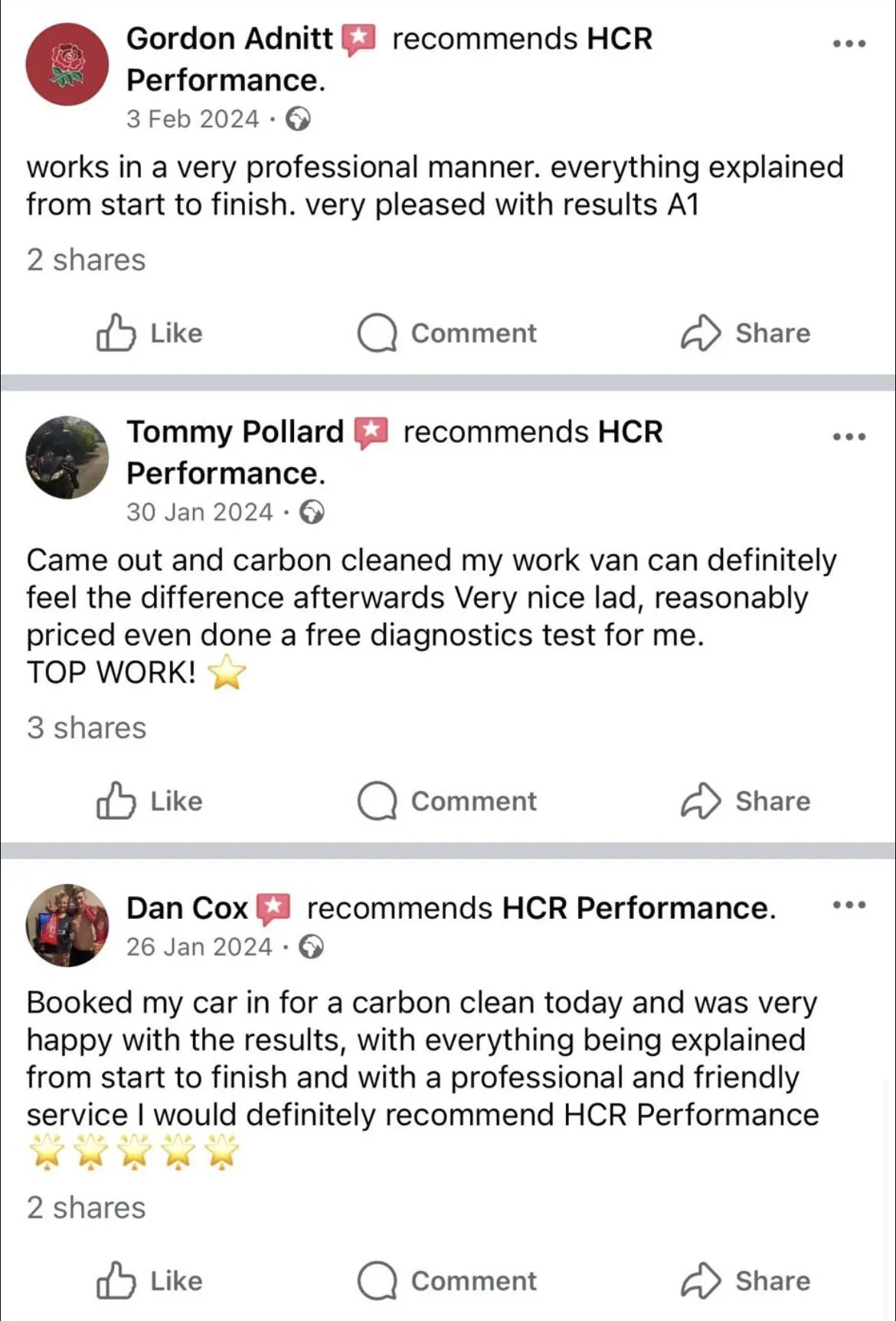Share Gordon Adnitt's recommendation post
896x1321 pixels.
coord(745,333)
